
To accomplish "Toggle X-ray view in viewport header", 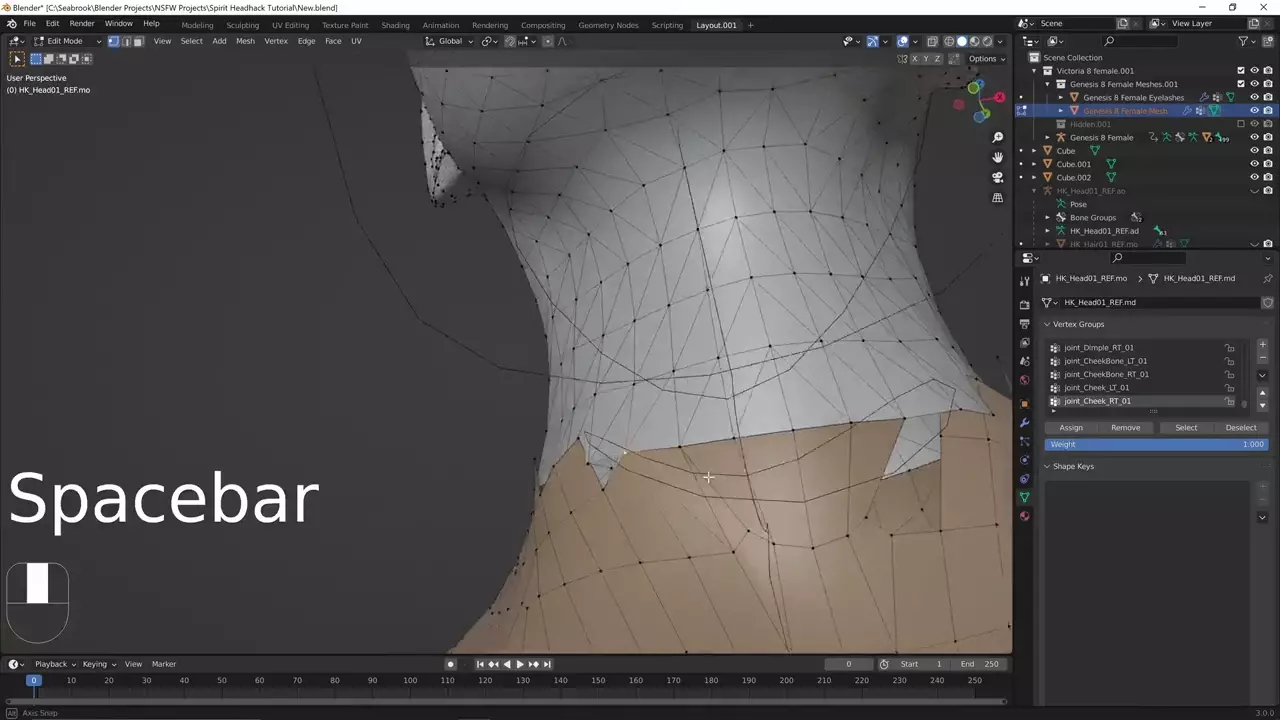I will 932,41.
